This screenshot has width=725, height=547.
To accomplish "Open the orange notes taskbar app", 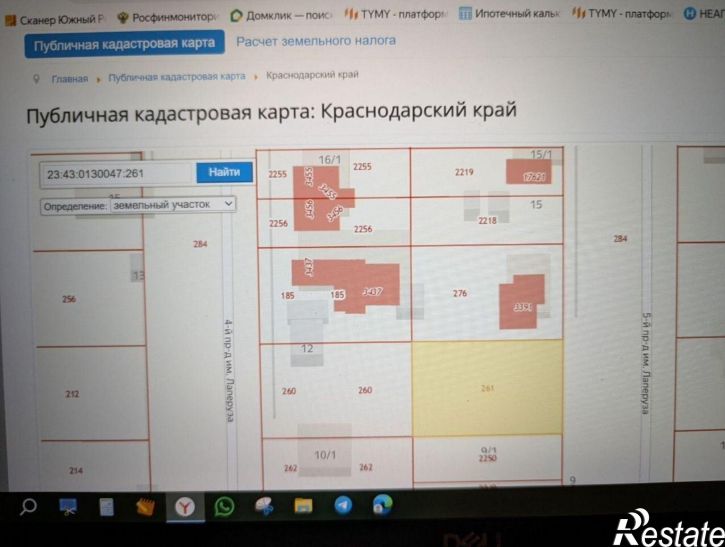I will [x=145, y=507].
